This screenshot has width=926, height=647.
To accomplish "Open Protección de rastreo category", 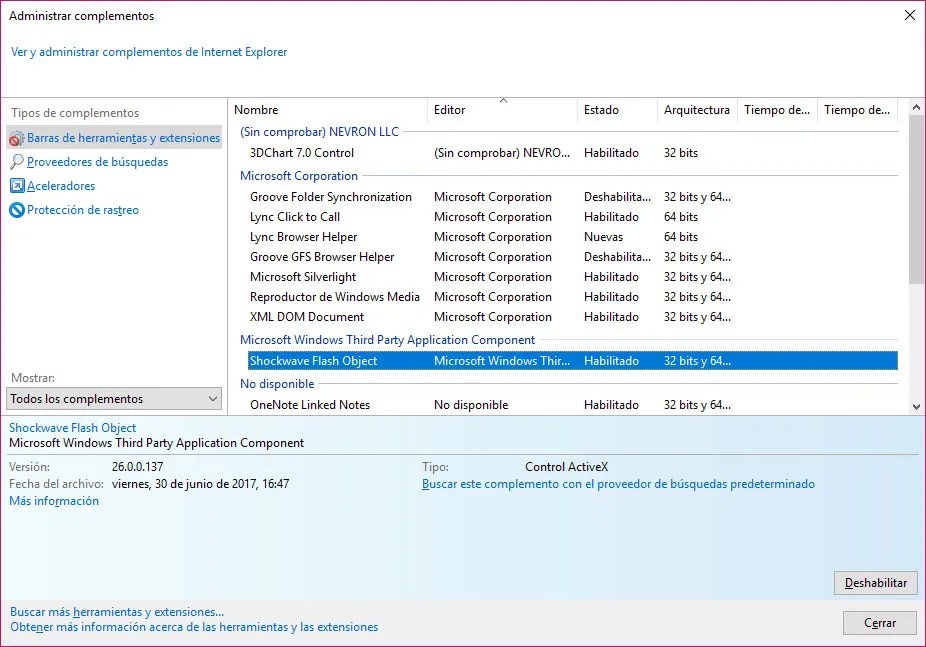I will click(83, 210).
